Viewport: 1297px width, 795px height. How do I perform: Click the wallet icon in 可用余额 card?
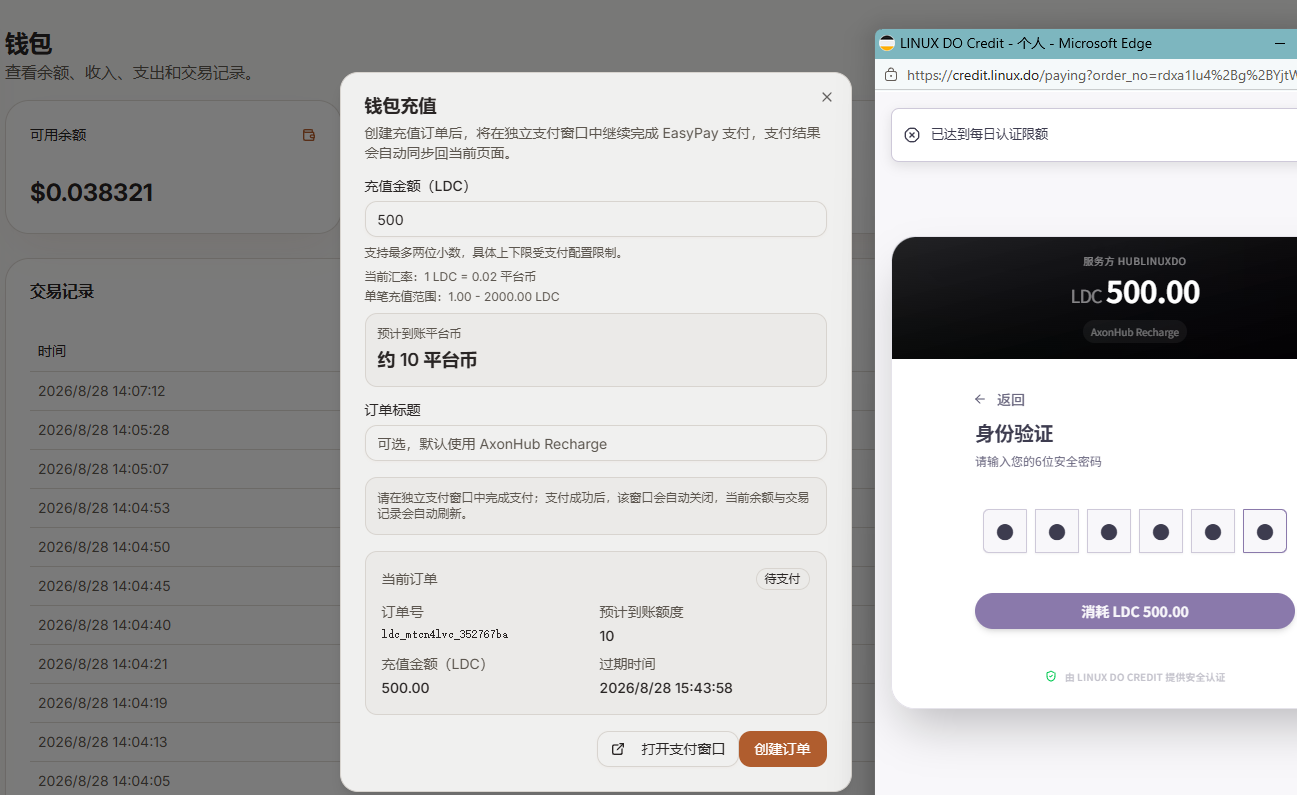309,135
